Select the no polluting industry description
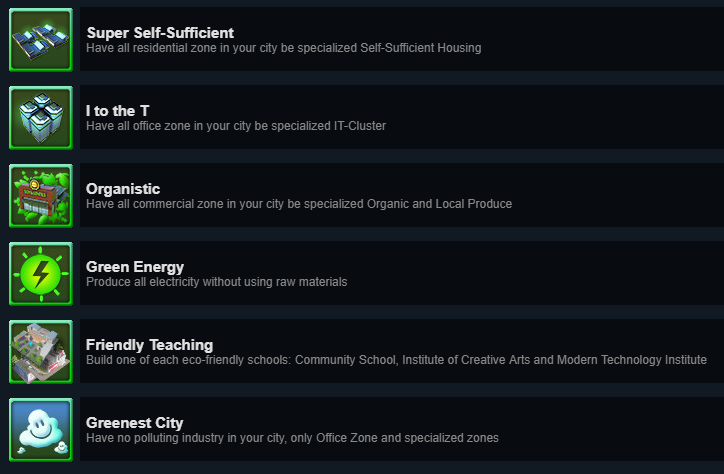Viewport: 724px width, 474px height. 292,438
